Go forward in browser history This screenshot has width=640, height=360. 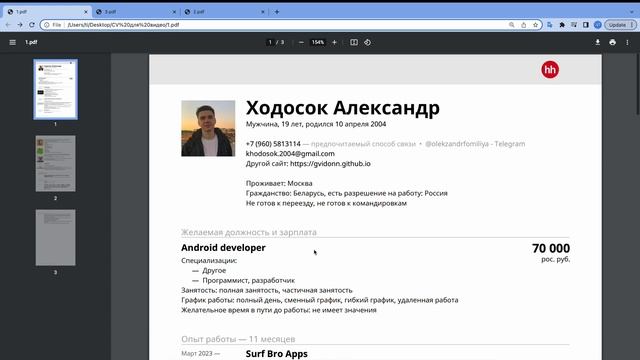pos(20,25)
